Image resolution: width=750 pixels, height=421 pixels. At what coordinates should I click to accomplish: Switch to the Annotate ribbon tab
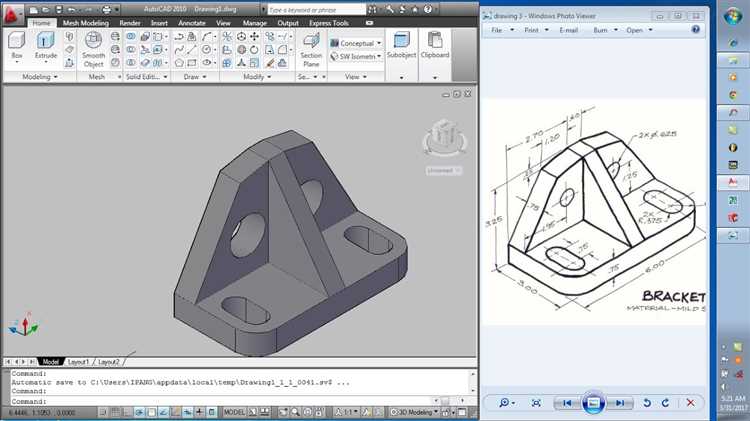[192, 23]
